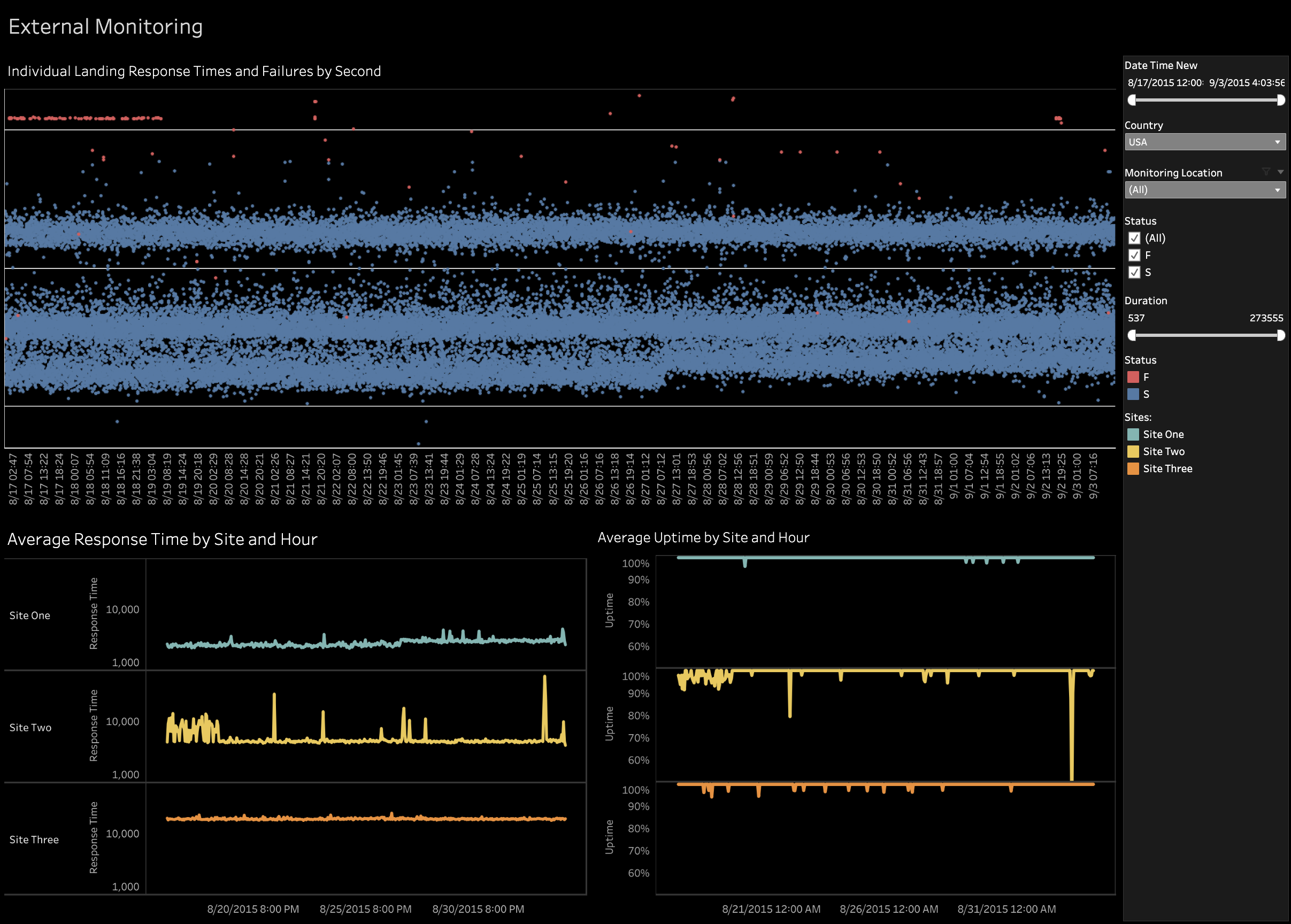Click the 8/26/2015 12:00 AM uptime axis label
Screen dimensions: 1291x924
[x=889, y=909]
